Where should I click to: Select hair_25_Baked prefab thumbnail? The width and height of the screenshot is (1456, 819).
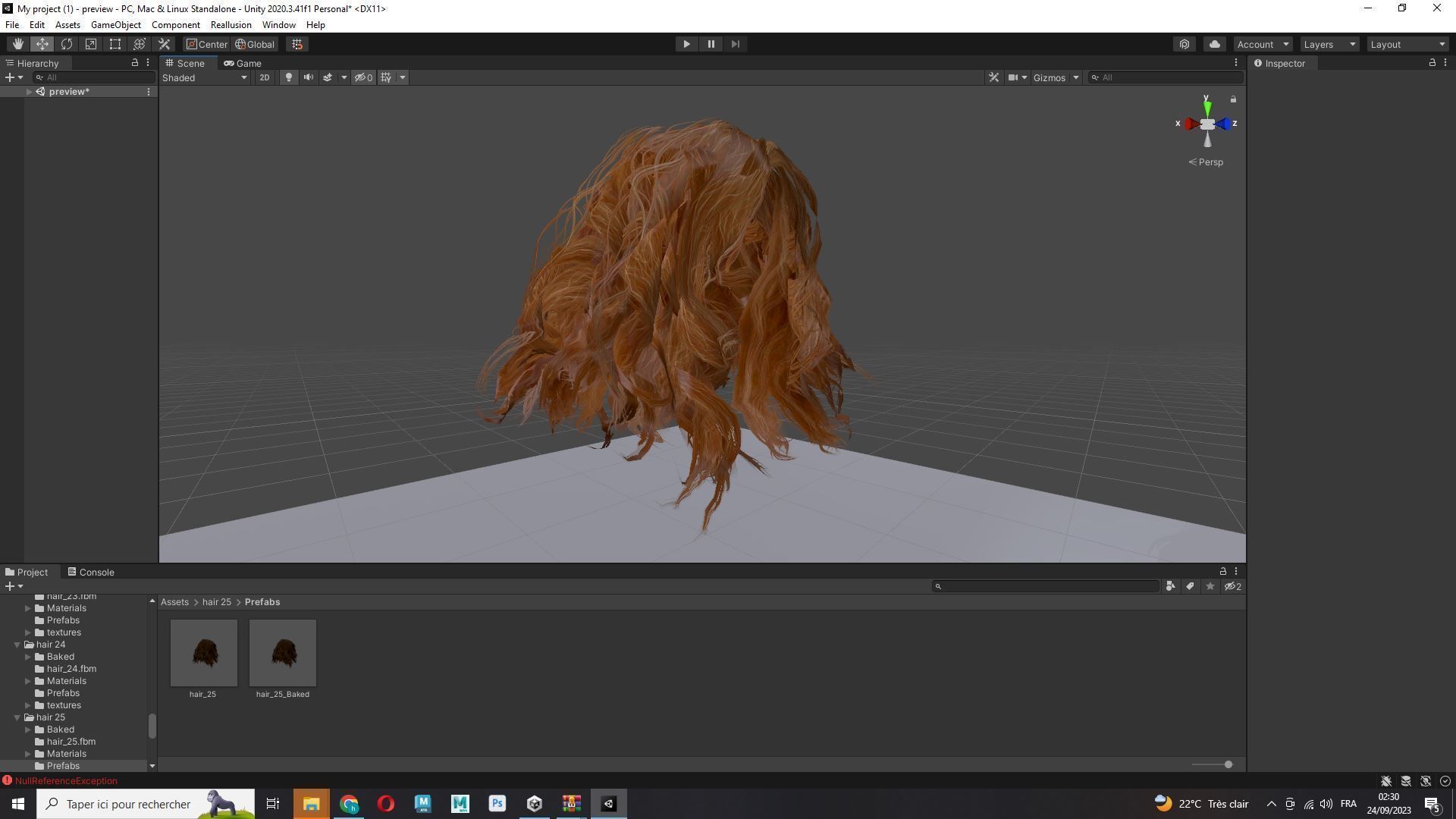tap(283, 654)
